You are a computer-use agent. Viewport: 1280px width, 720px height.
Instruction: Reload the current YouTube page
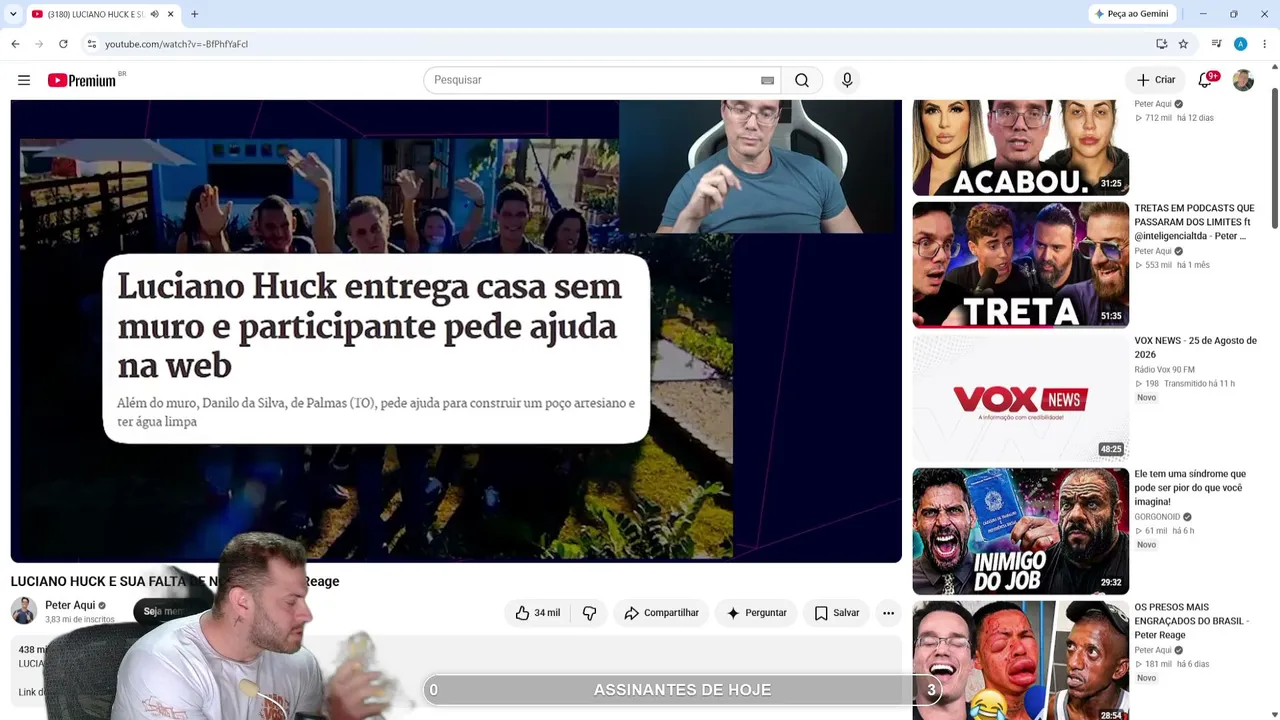(63, 44)
